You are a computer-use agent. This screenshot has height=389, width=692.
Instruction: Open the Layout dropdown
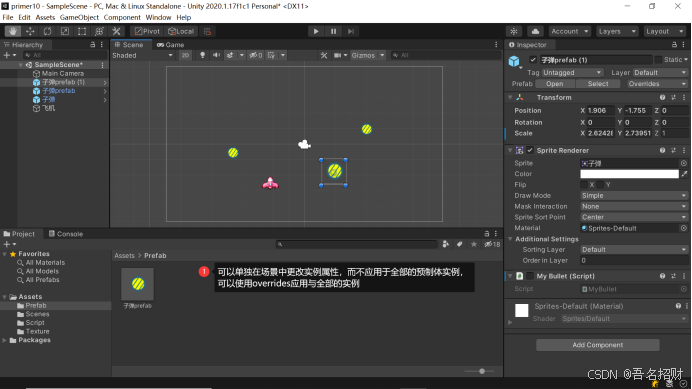664,31
